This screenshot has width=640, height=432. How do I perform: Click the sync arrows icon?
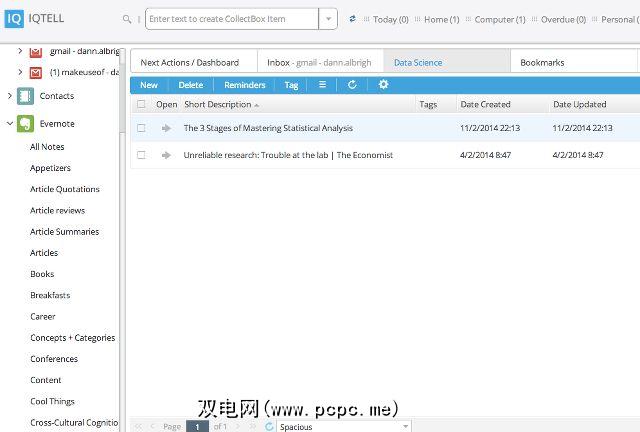coord(352,19)
